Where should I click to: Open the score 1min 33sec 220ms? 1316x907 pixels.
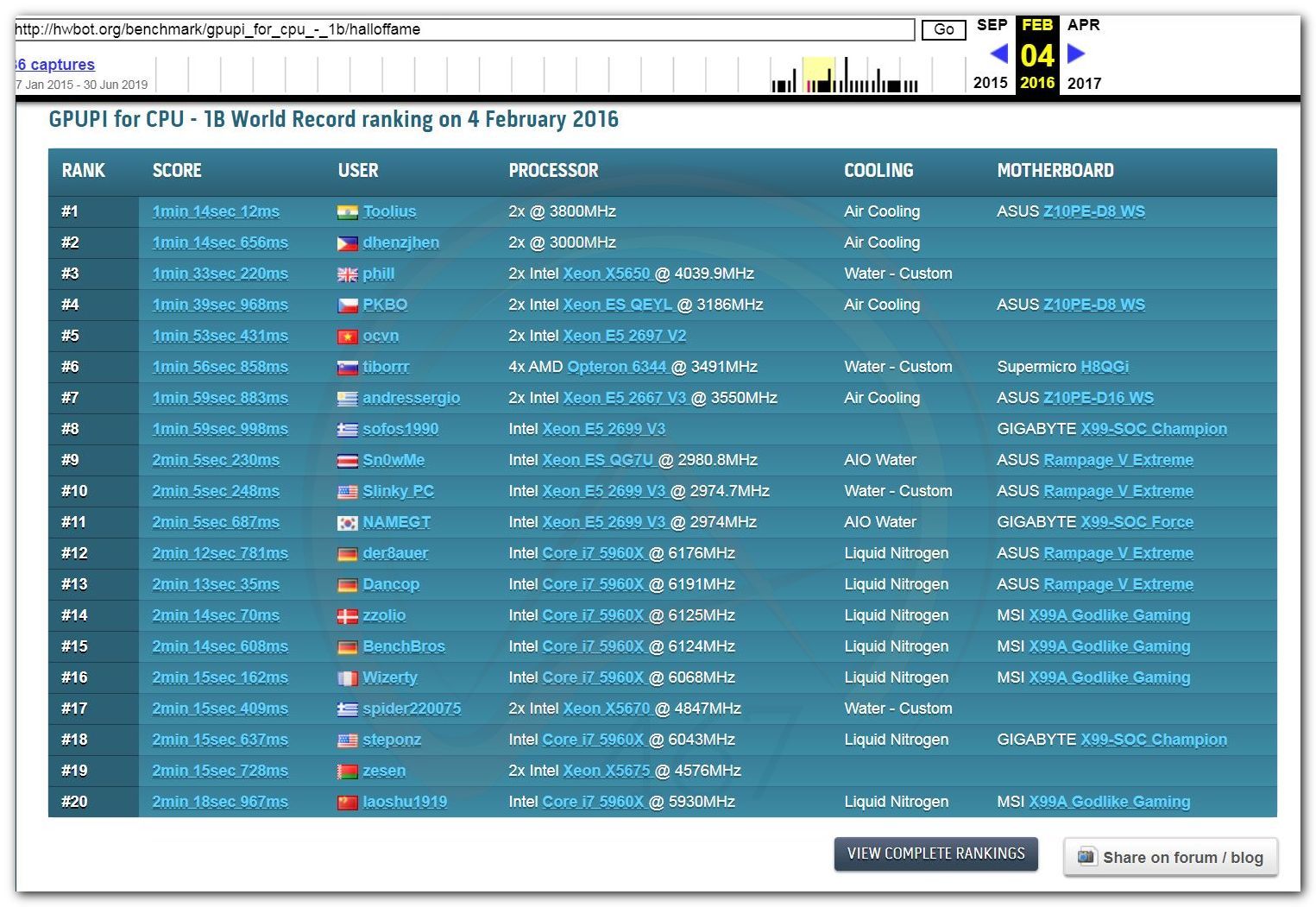[x=220, y=274]
